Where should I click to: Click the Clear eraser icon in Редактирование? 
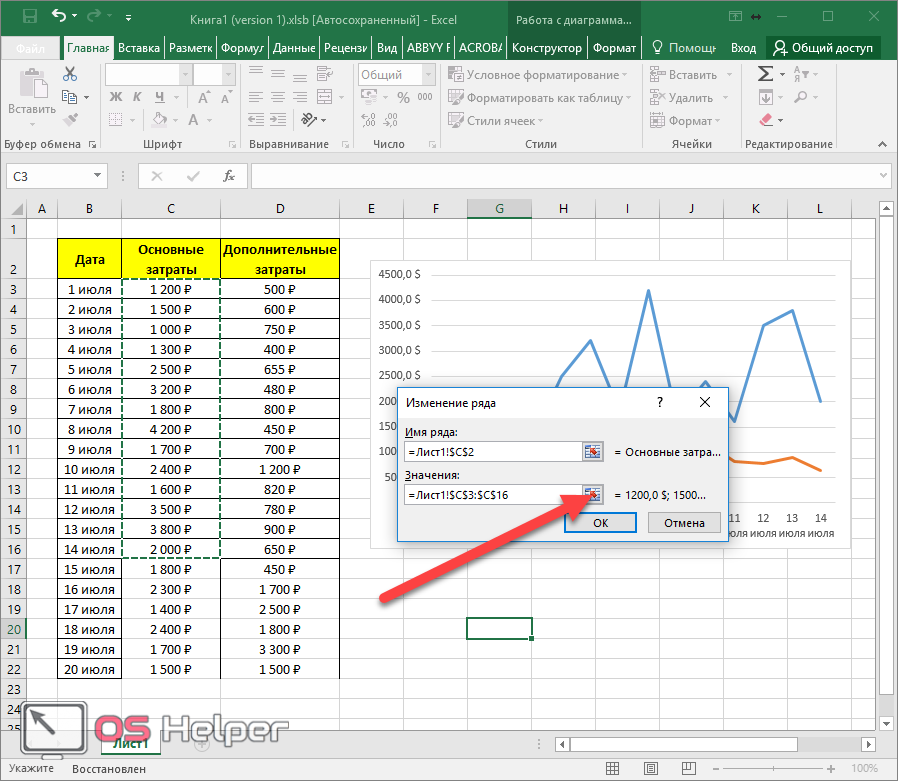point(766,120)
